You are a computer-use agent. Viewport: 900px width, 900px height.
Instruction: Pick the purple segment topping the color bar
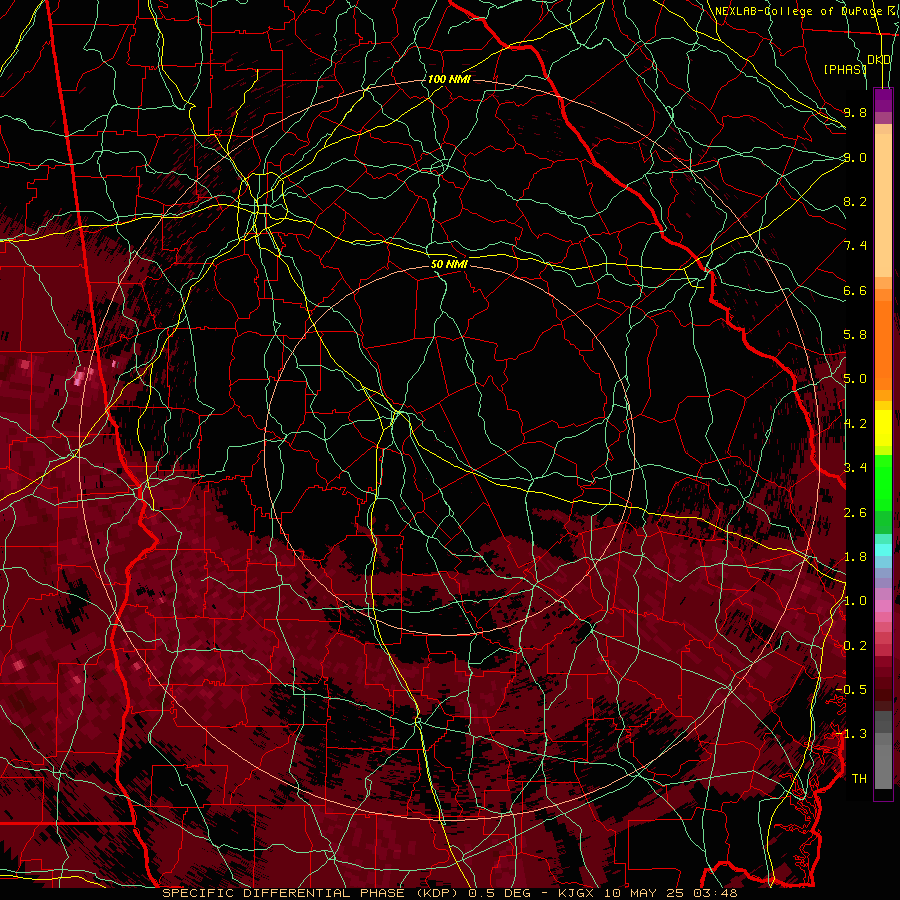[x=883, y=100]
